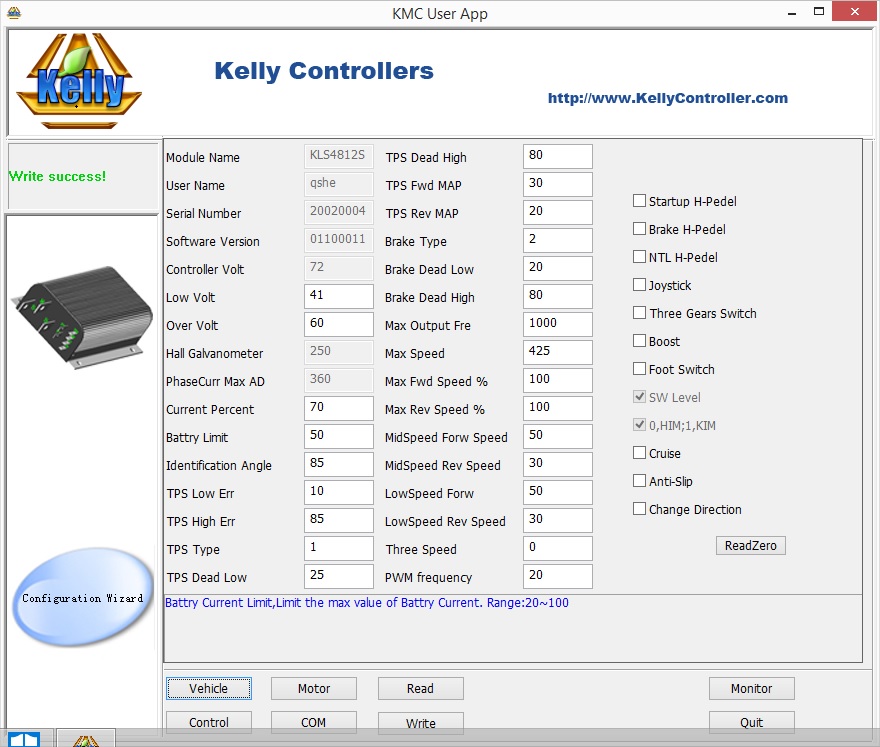Image resolution: width=880 pixels, height=747 pixels.
Task: Select the Brake Type input field
Action: click(557, 241)
